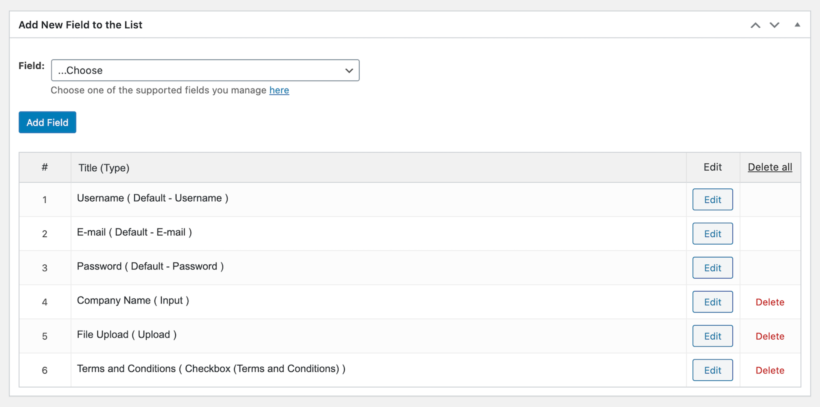Click the 'Delete all' link in the table header
The width and height of the screenshot is (820, 407).
pos(770,167)
